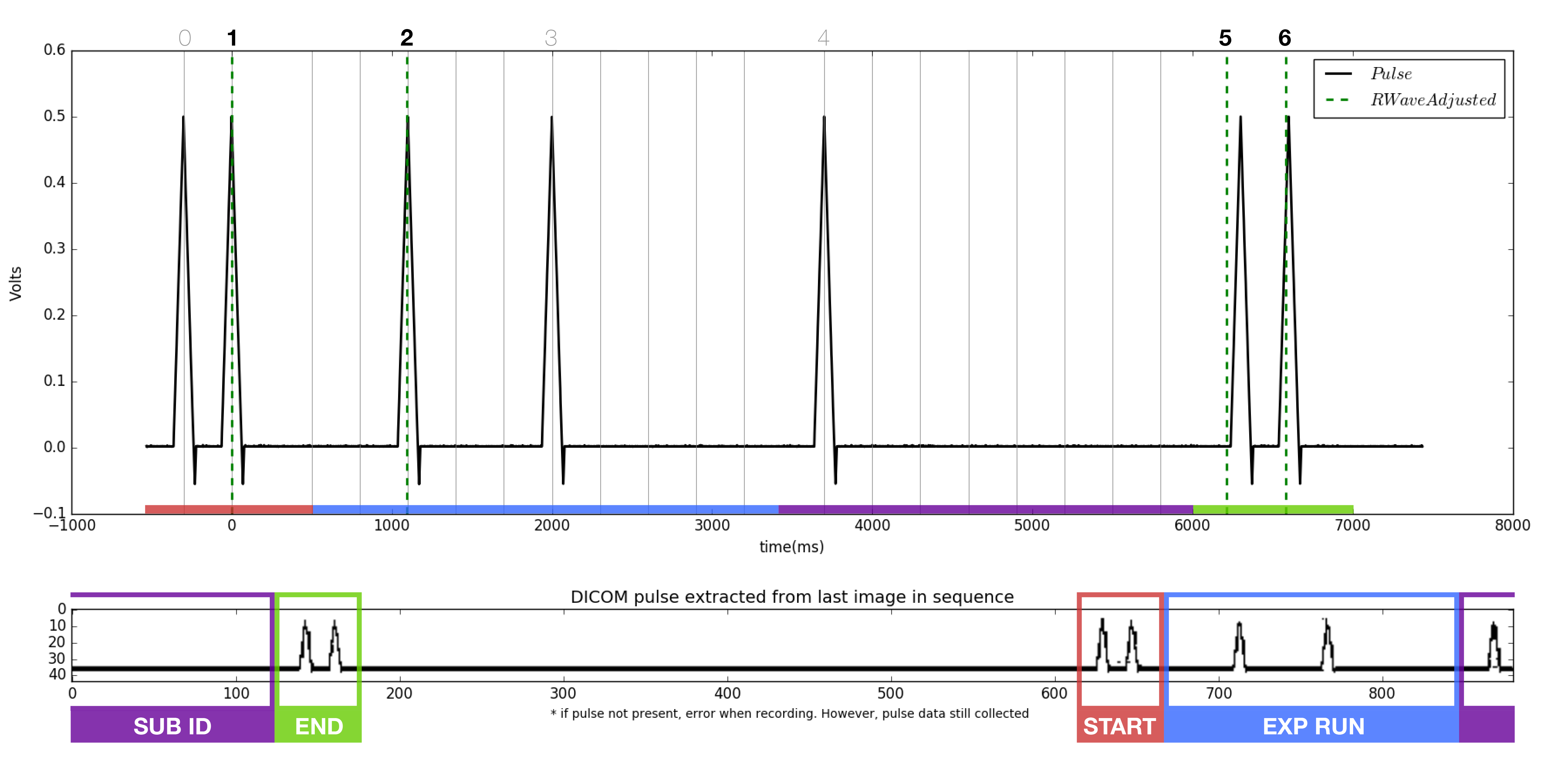Select the bold peak label 6
Screen dimensions: 1568x784
(1285, 38)
